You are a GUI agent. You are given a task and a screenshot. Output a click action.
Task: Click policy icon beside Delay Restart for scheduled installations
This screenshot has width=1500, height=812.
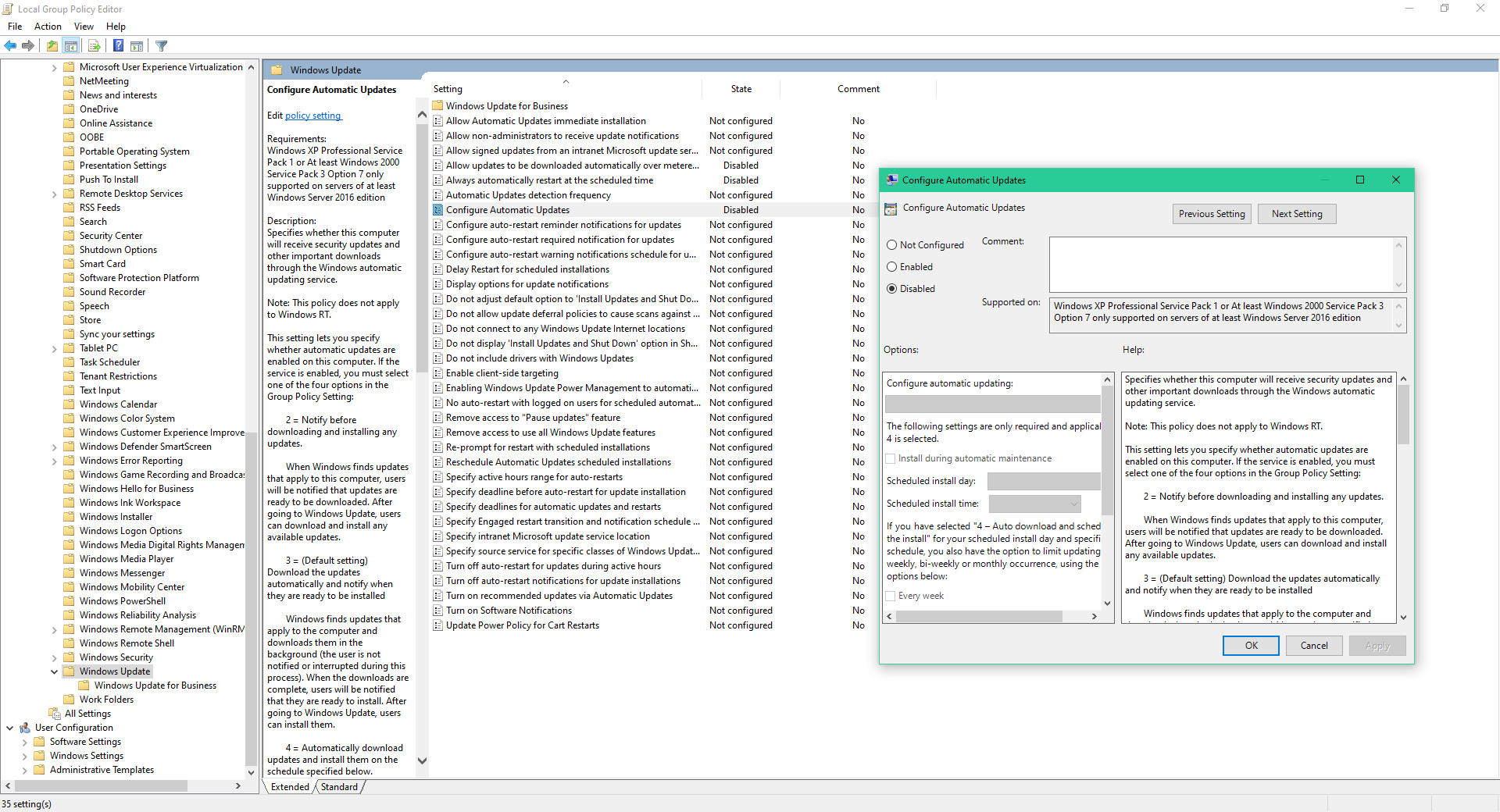pyautogui.click(x=438, y=269)
